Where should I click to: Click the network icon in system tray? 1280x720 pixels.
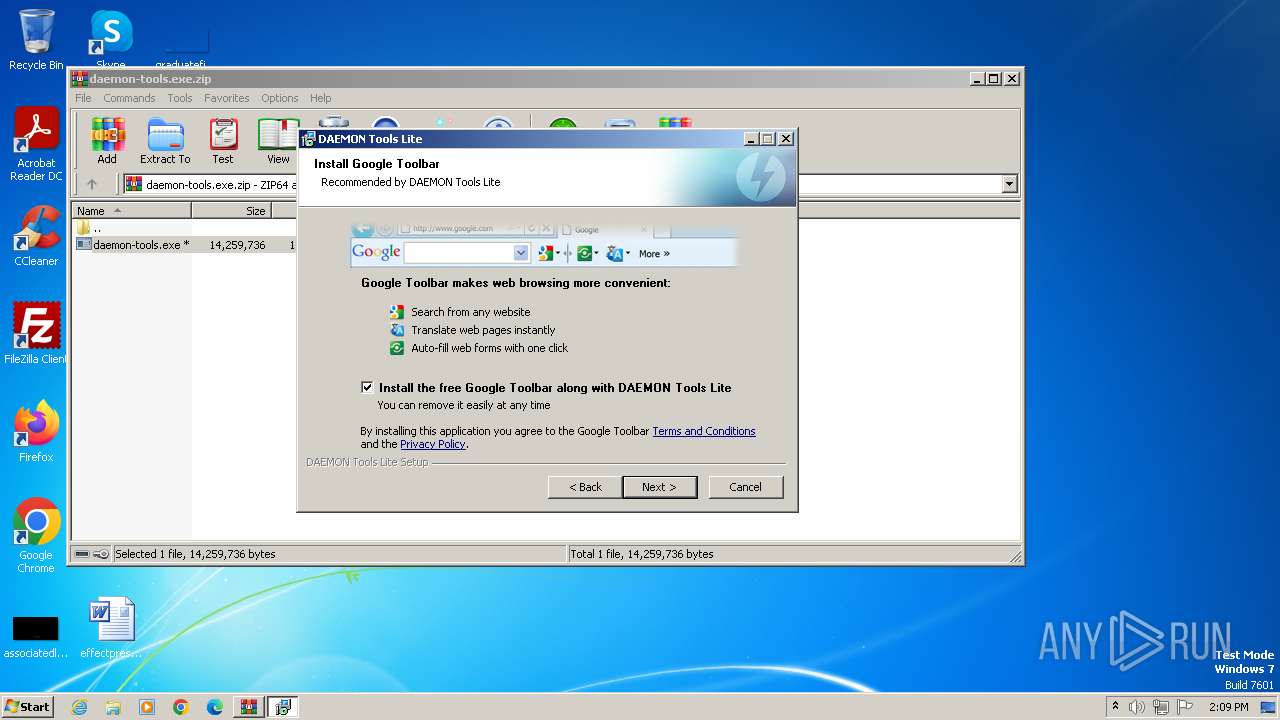pyautogui.click(x=1161, y=707)
